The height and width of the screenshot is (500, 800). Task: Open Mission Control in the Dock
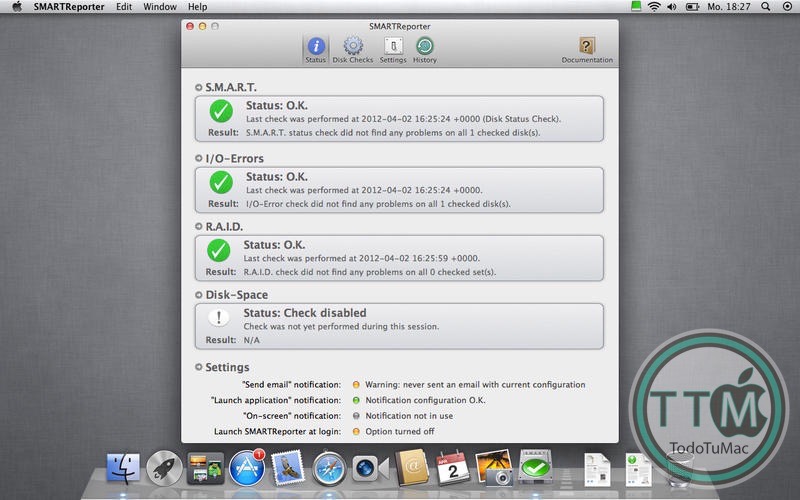tap(205, 468)
